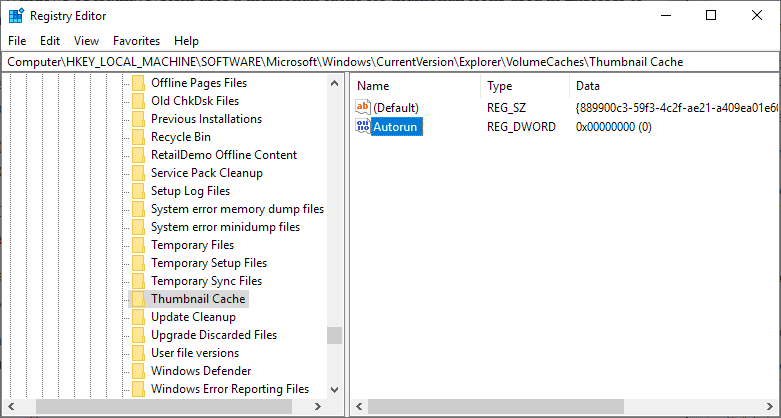Image resolution: width=781 pixels, height=418 pixels.
Task: Maximize the Registry Editor window
Action: click(711, 15)
